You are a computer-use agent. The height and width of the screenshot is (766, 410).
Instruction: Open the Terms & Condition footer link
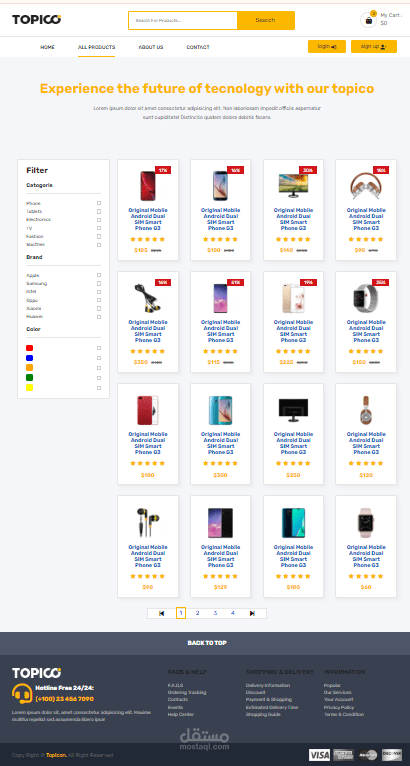pos(344,714)
